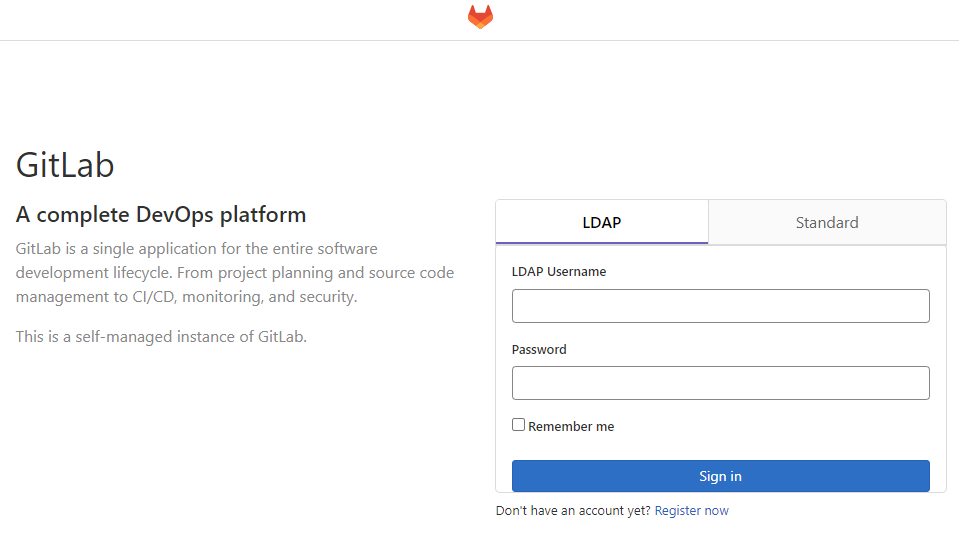Click the 'Password' field label
The height and width of the screenshot is (533, 959).
click(539, 349)
